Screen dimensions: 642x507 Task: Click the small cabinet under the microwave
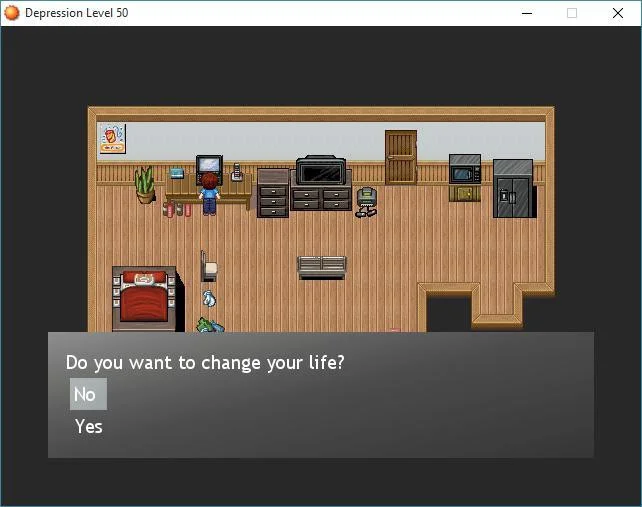(x=465, y=192)
